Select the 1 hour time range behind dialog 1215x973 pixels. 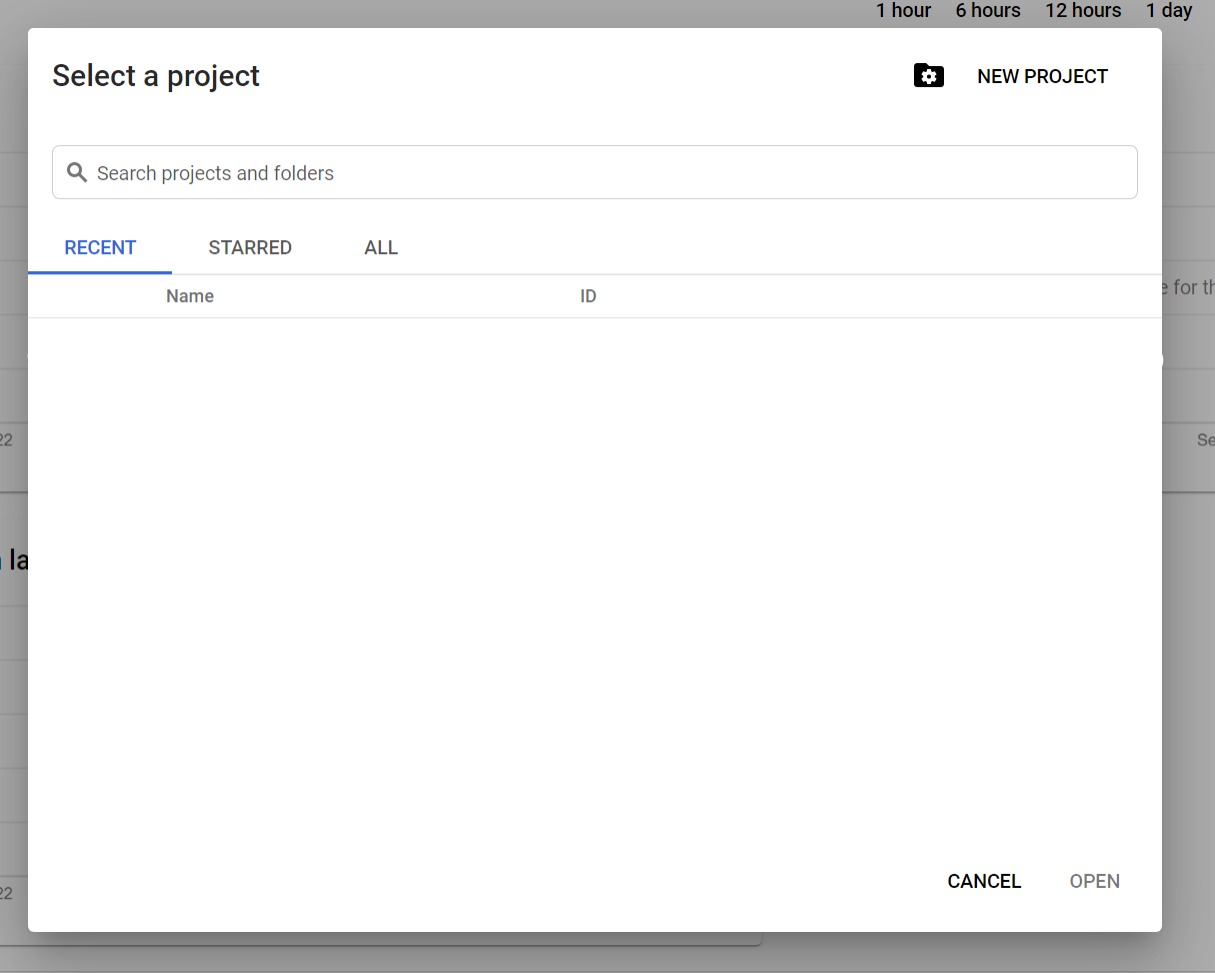903,10
